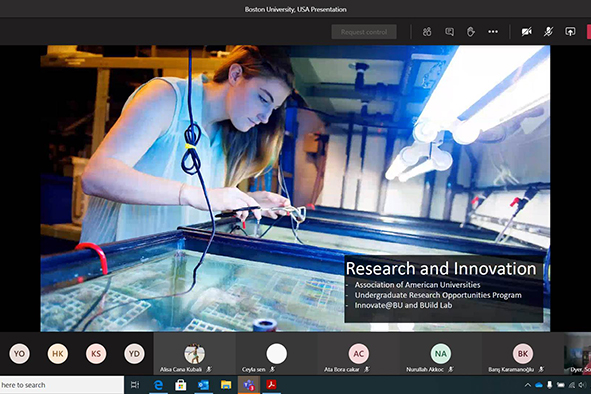
Task: Open File Explorer from the taskbar
Action: 226,385
